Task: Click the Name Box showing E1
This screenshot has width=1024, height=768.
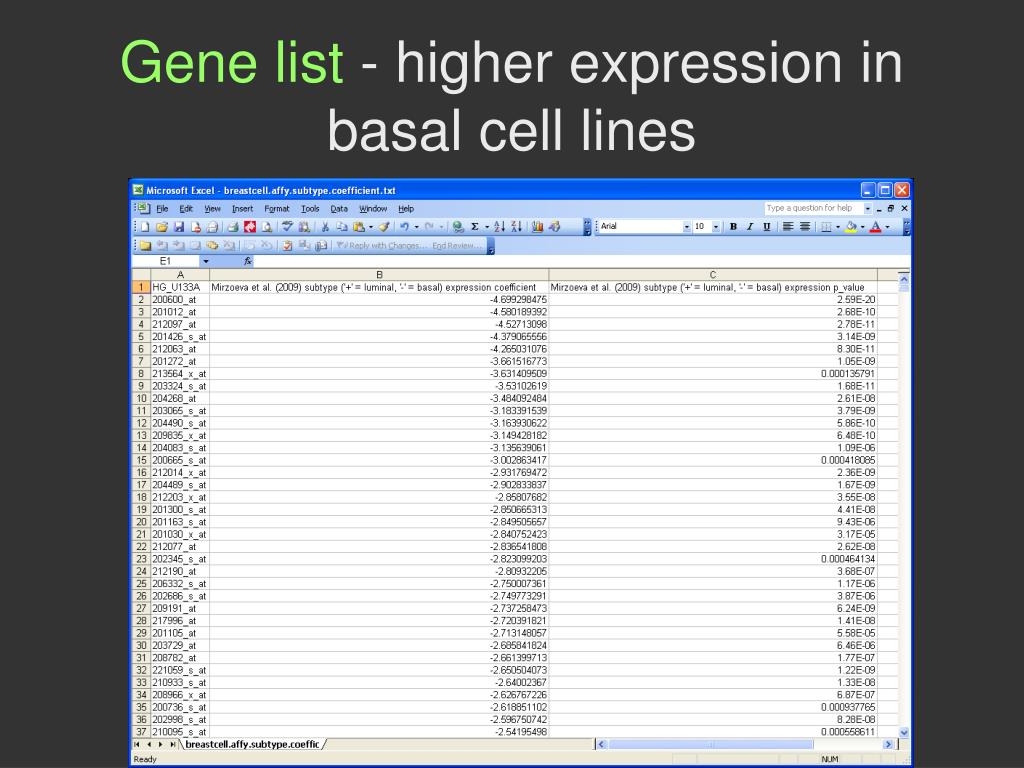Action: coord(166,261)
